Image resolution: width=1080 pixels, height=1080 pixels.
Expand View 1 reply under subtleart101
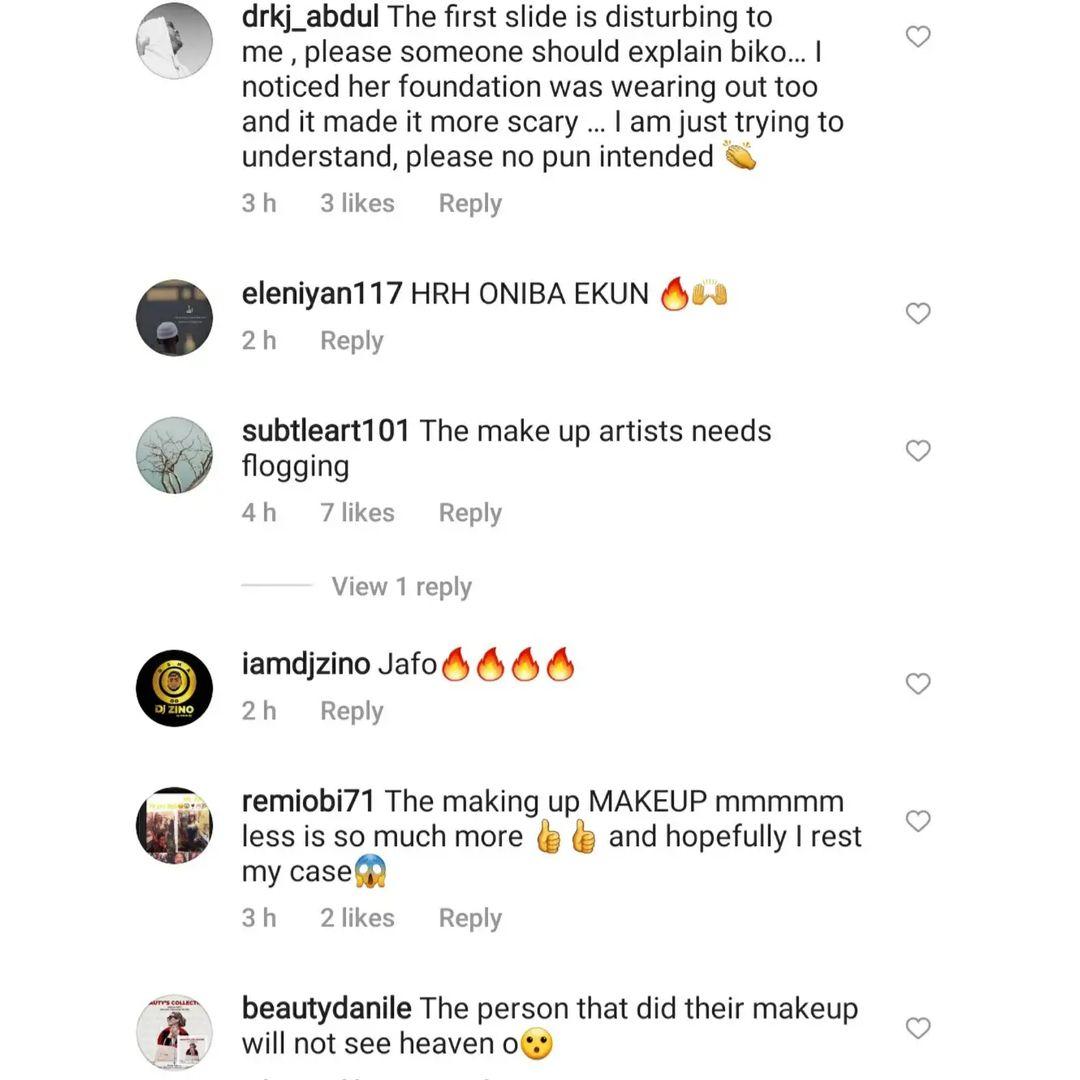pyautogui.click(x=401, y=586)
